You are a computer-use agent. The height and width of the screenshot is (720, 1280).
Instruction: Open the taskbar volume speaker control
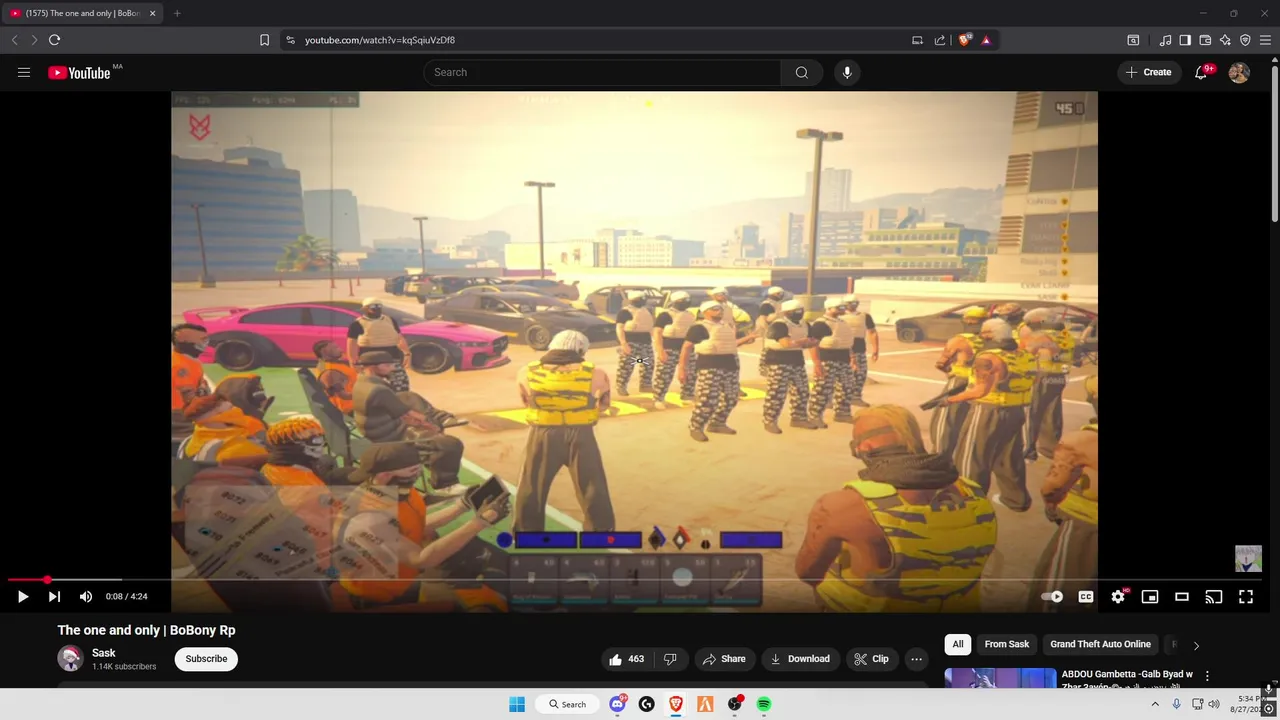1214,704
